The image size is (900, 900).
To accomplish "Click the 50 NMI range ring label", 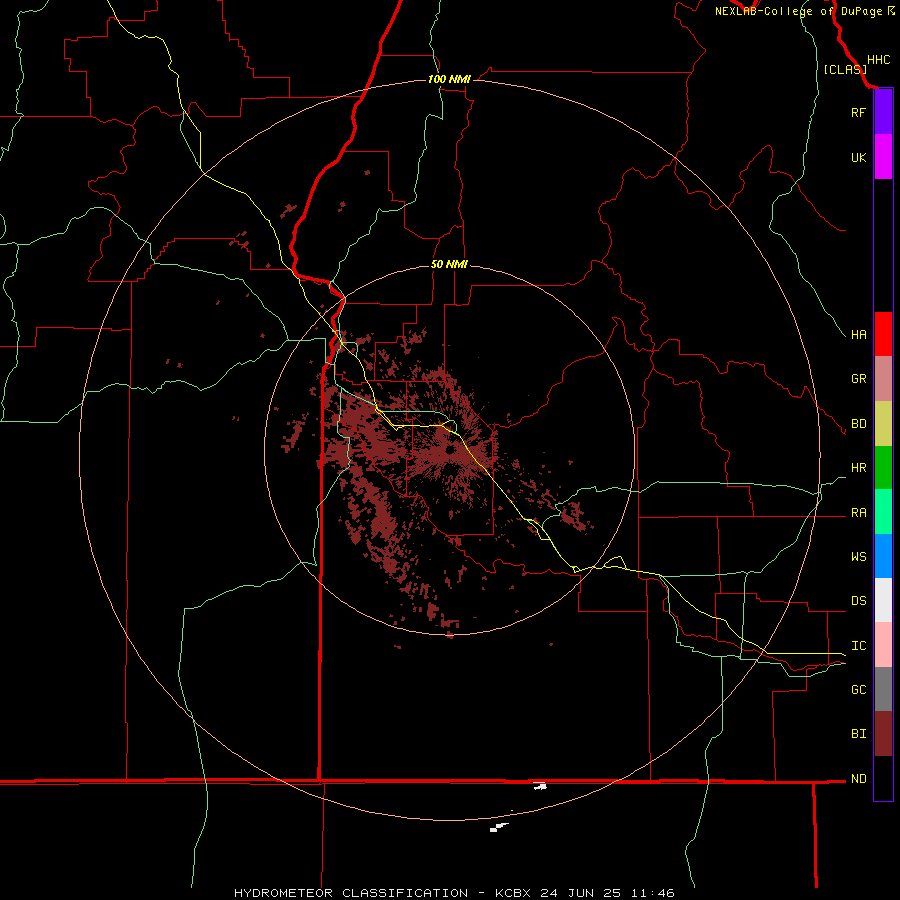I will (449, 265).
